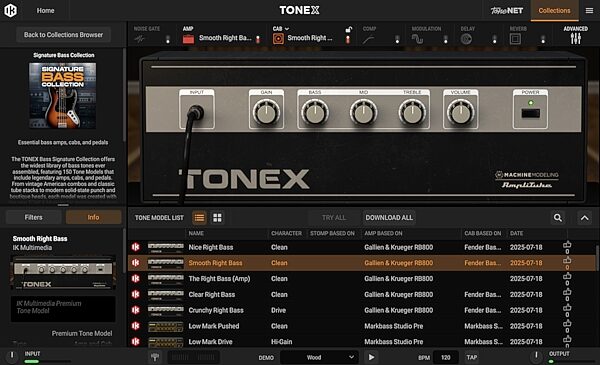Click the Delay effect icon
600x365 pixels.
[x=466, y=39]
